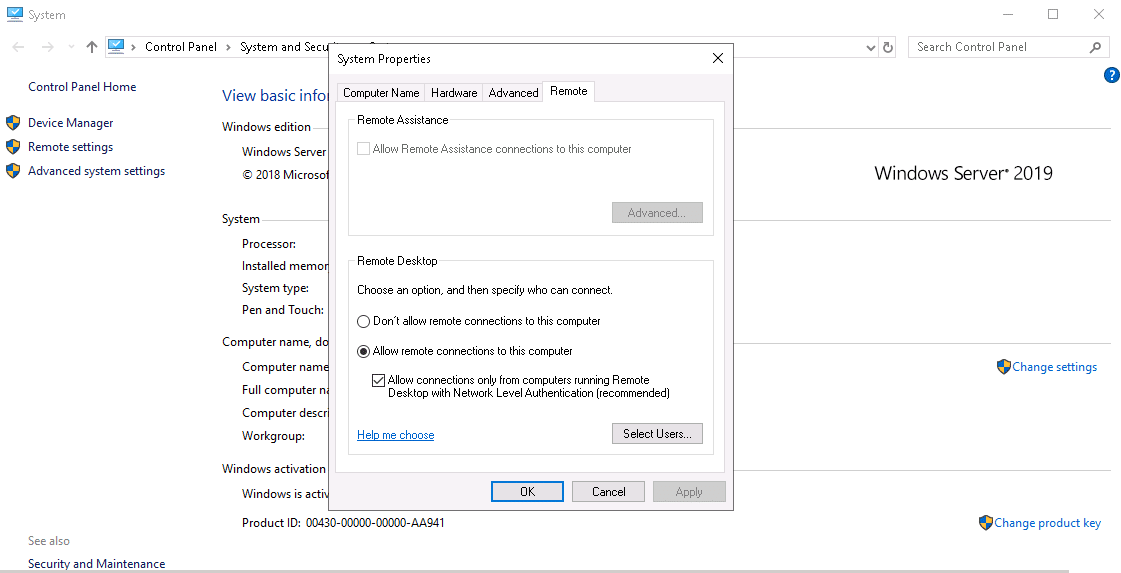The width and height of the screenshot is (1121, 573).
Task: Refresh the Control Panel address bar
Action: [888, 47]
